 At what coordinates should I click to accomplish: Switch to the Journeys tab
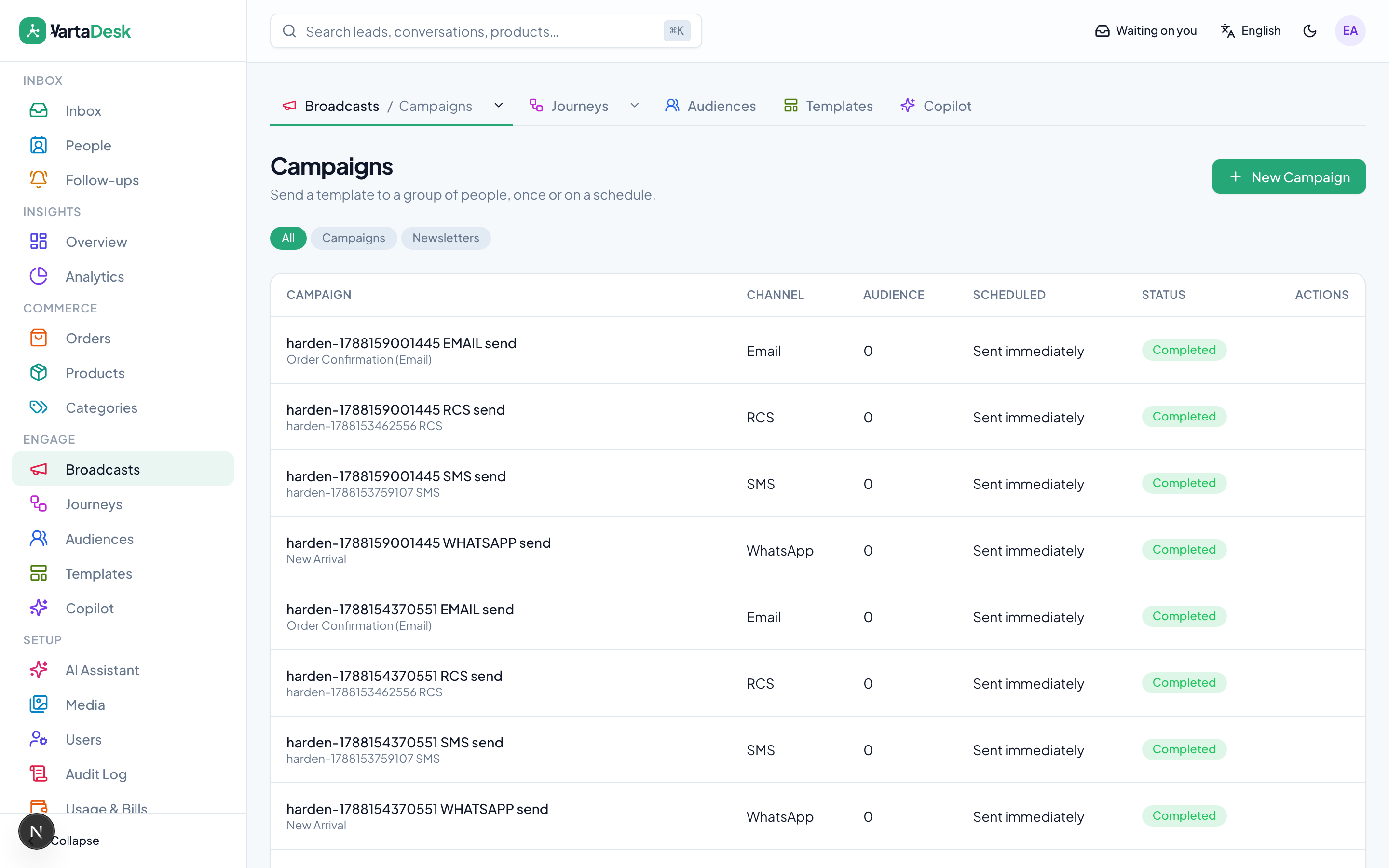tap(568, 106)
